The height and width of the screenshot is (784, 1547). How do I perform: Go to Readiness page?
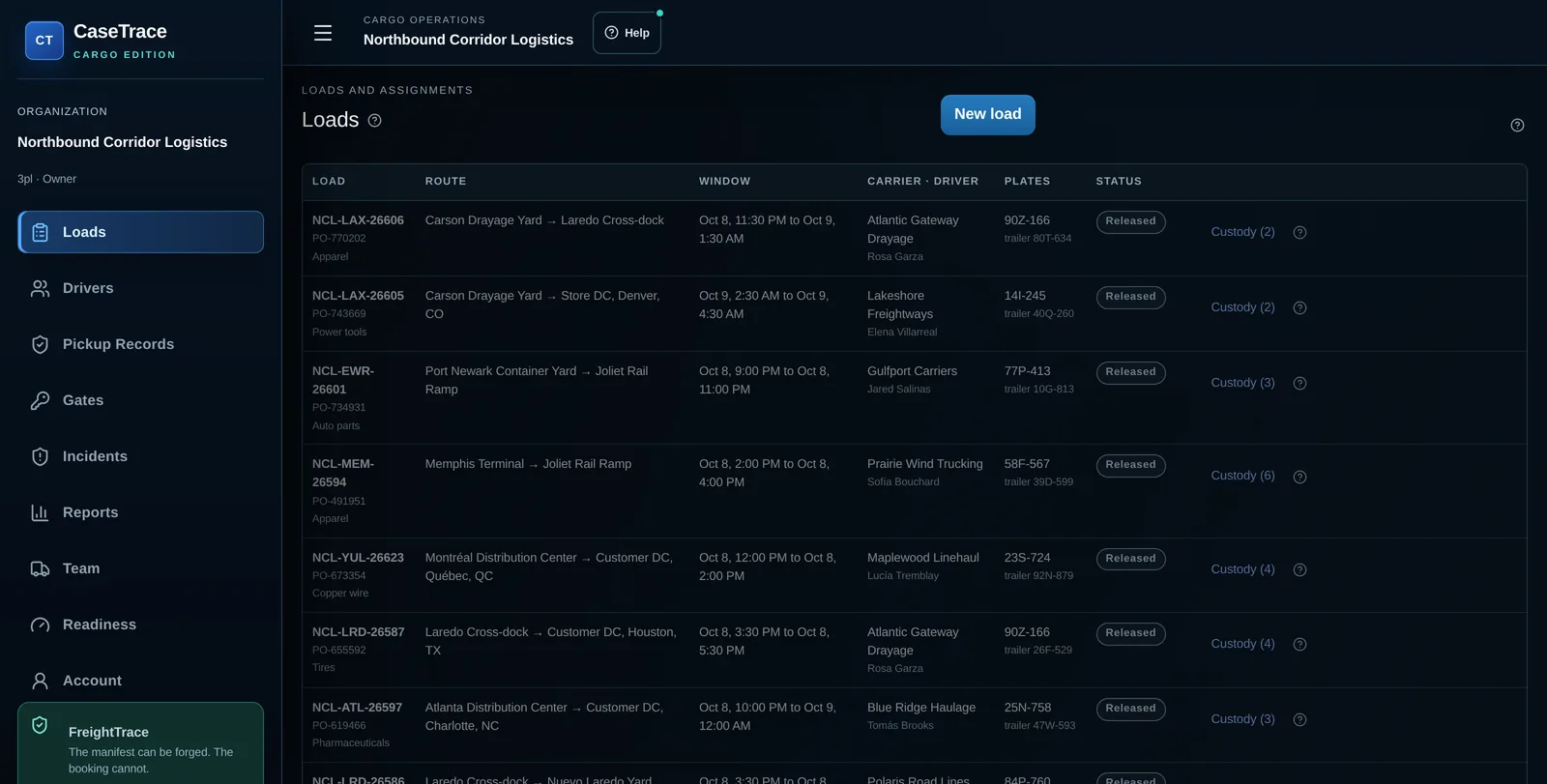click(140, 624)
